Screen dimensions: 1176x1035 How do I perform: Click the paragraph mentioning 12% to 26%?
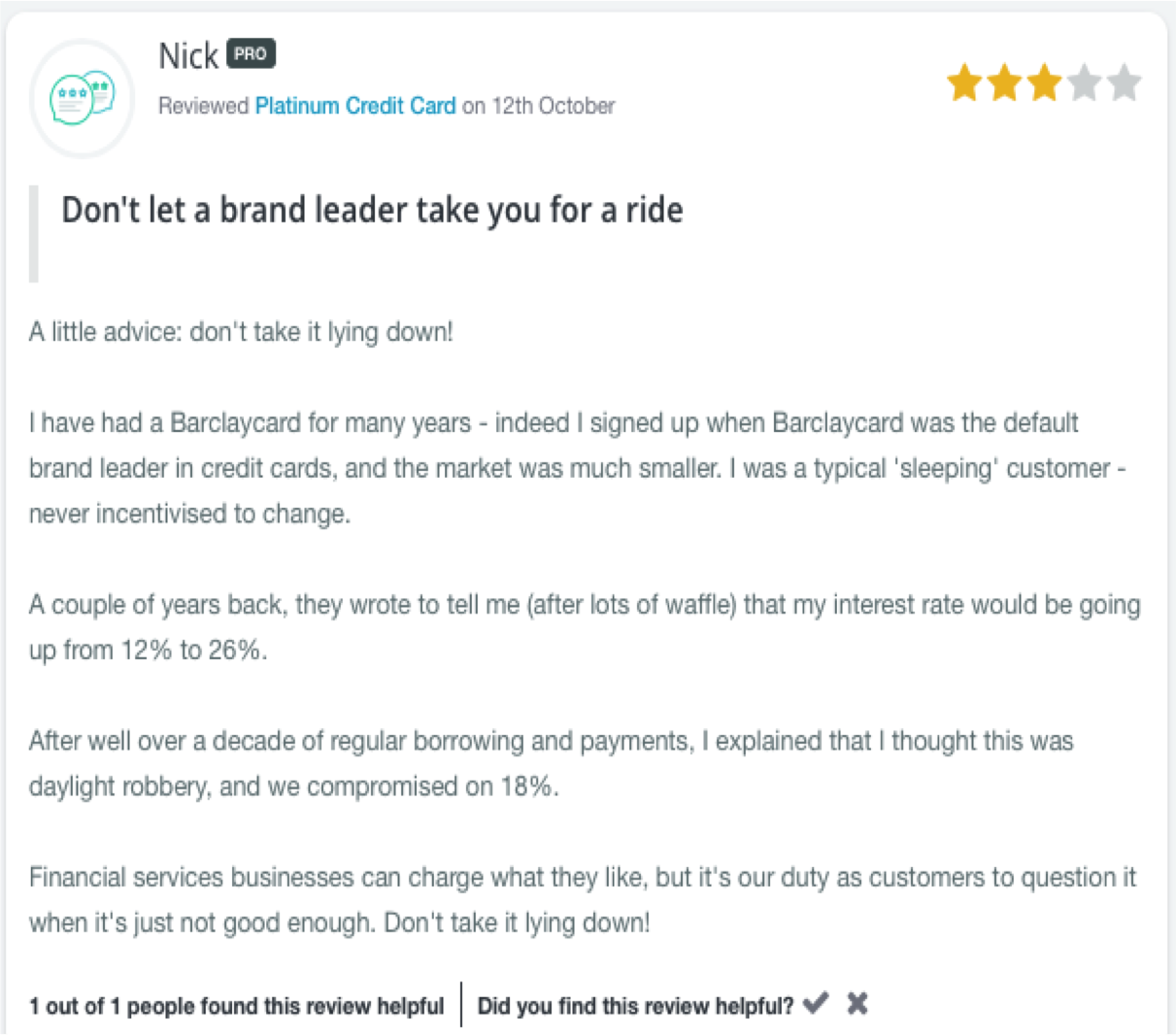pos(585,627)
